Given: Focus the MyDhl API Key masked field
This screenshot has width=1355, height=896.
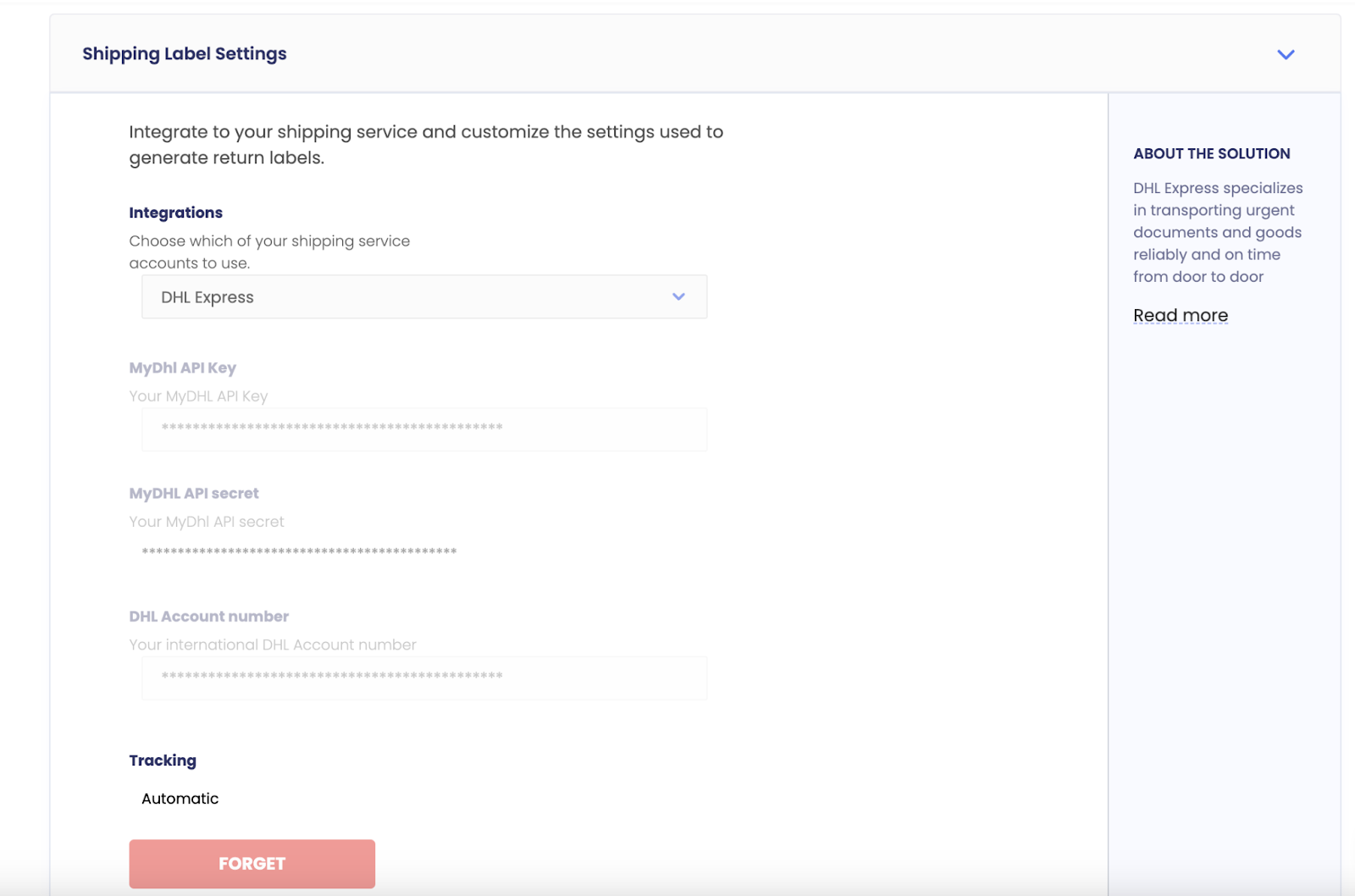Looking at the screenshot, I should [x=423, y=429].
